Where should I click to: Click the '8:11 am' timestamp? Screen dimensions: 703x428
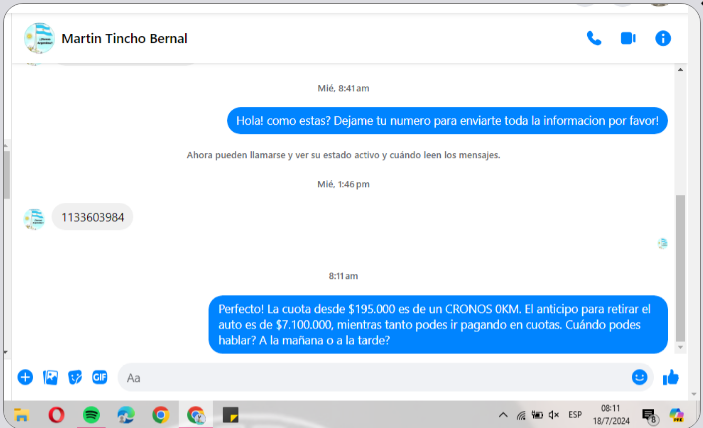[x=343, y=276]
